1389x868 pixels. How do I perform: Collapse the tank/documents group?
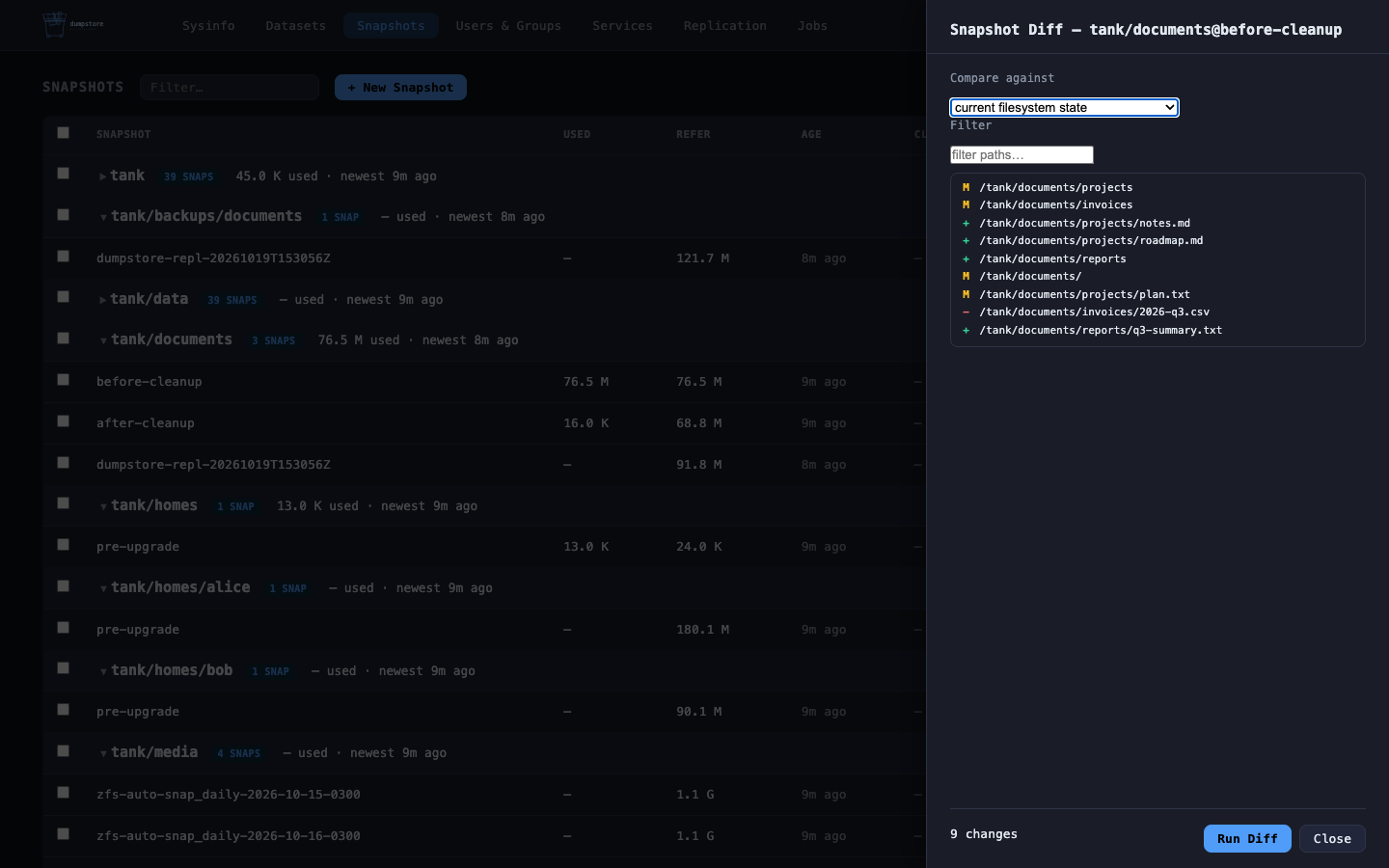coord(103,340)
